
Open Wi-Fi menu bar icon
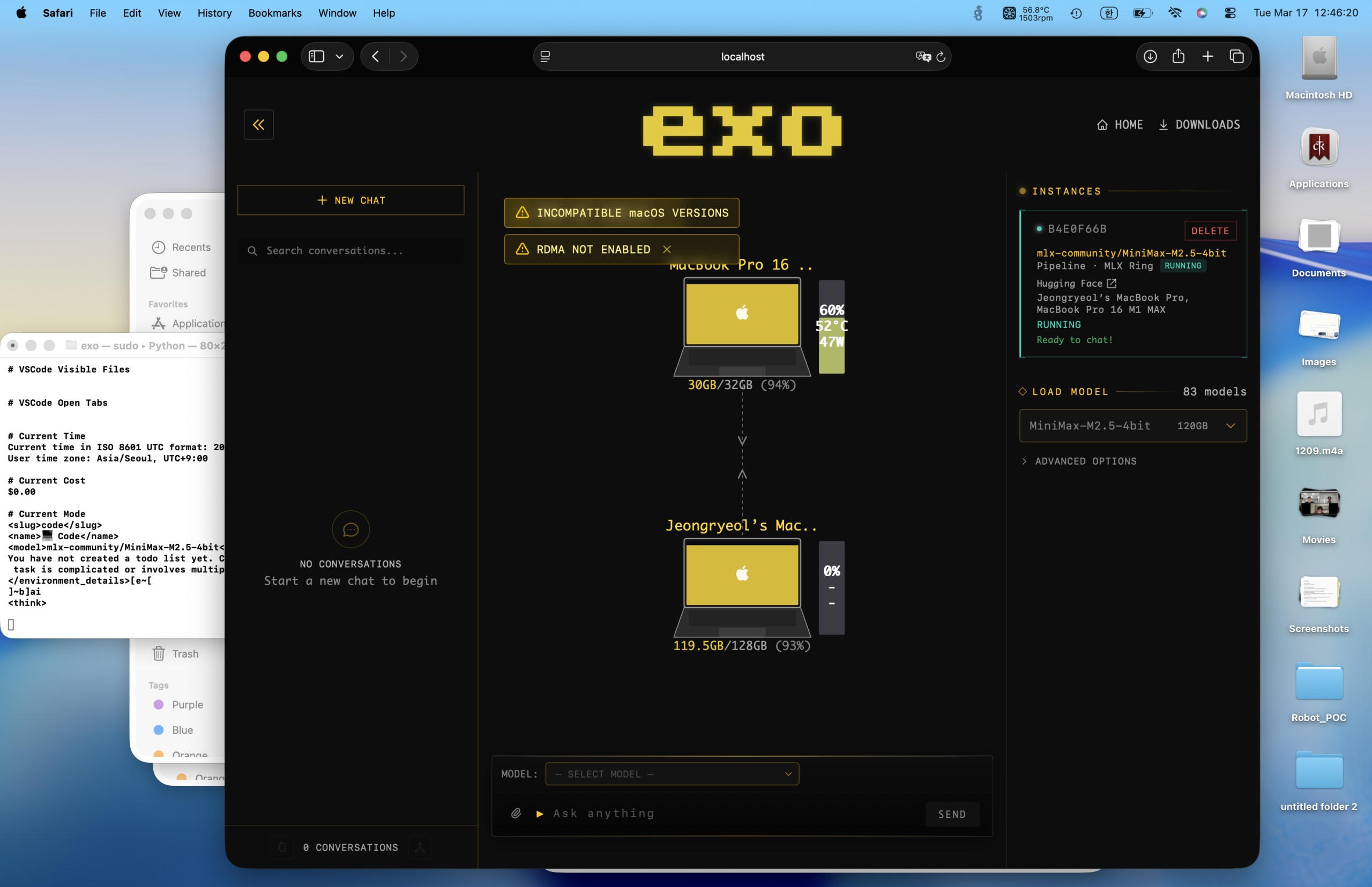tap(1175, 13)
